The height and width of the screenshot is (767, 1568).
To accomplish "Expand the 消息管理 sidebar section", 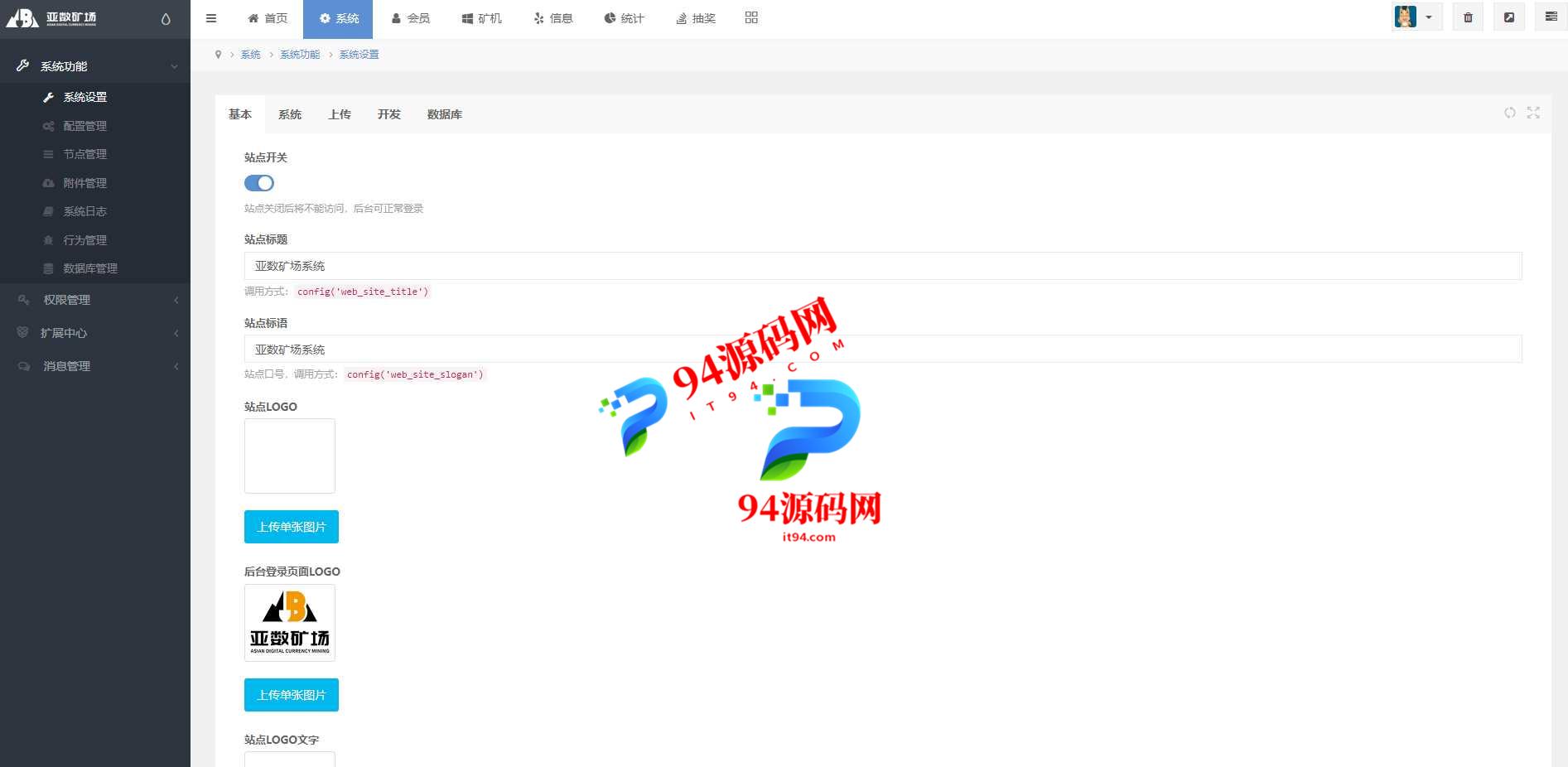I will (95, 366).
